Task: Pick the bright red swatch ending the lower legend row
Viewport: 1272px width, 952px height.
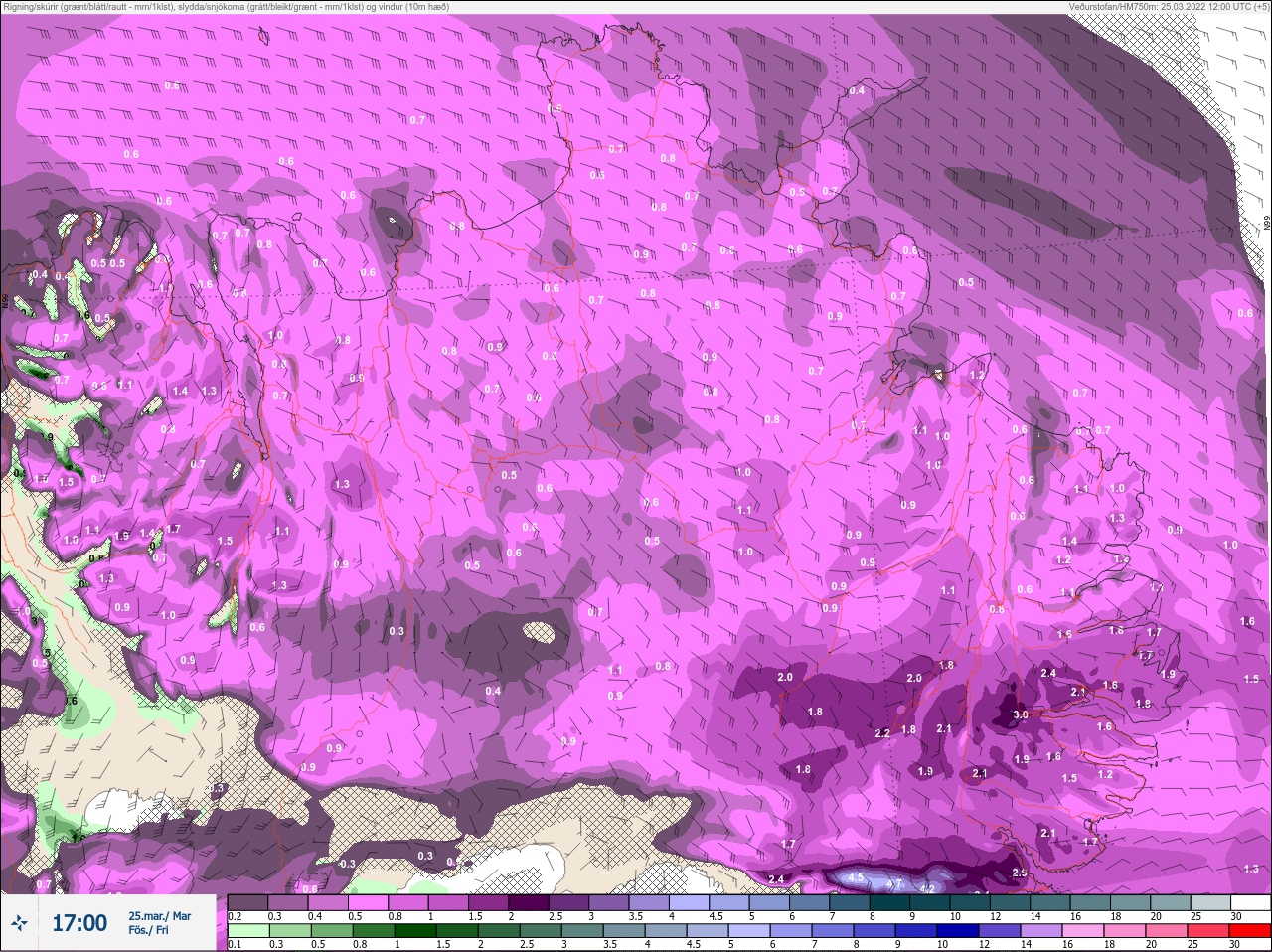Action: 1250,930
